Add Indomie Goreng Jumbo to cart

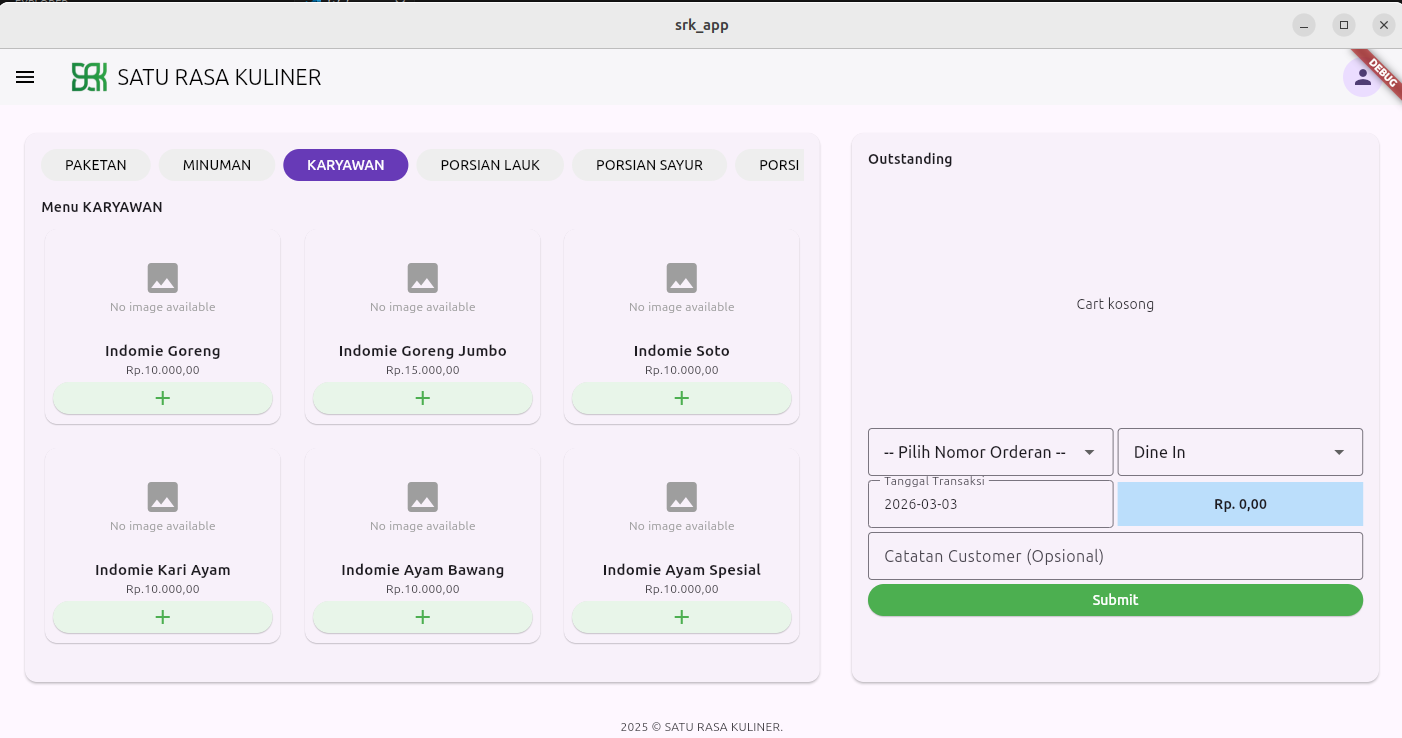pyautogui.click(x=422, y=398)
